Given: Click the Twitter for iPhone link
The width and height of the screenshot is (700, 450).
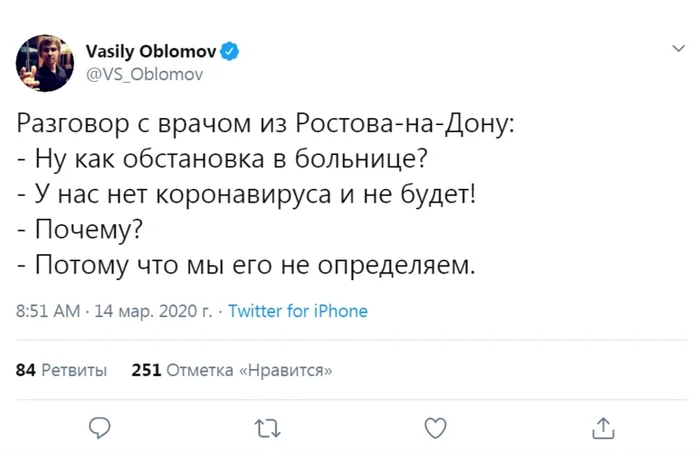Looking at the screenshot, I should click(298, 311).
